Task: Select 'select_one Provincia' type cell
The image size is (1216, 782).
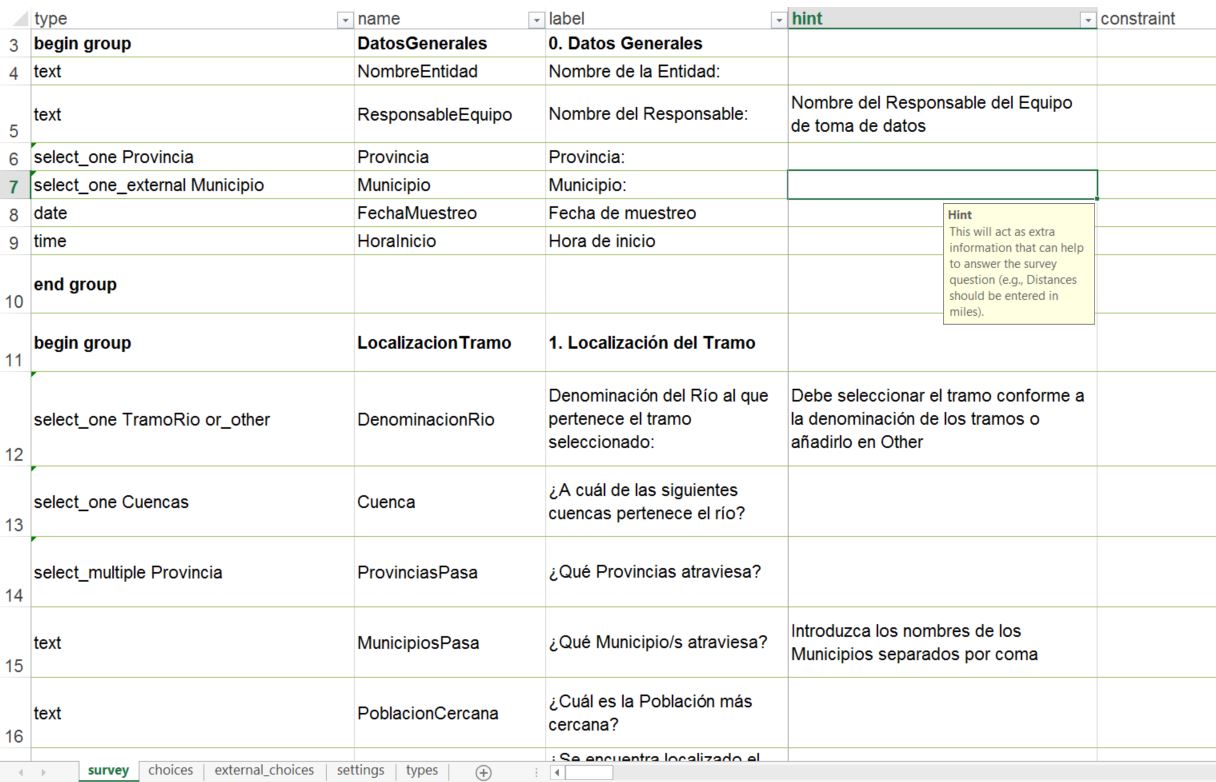Action: 192,157
